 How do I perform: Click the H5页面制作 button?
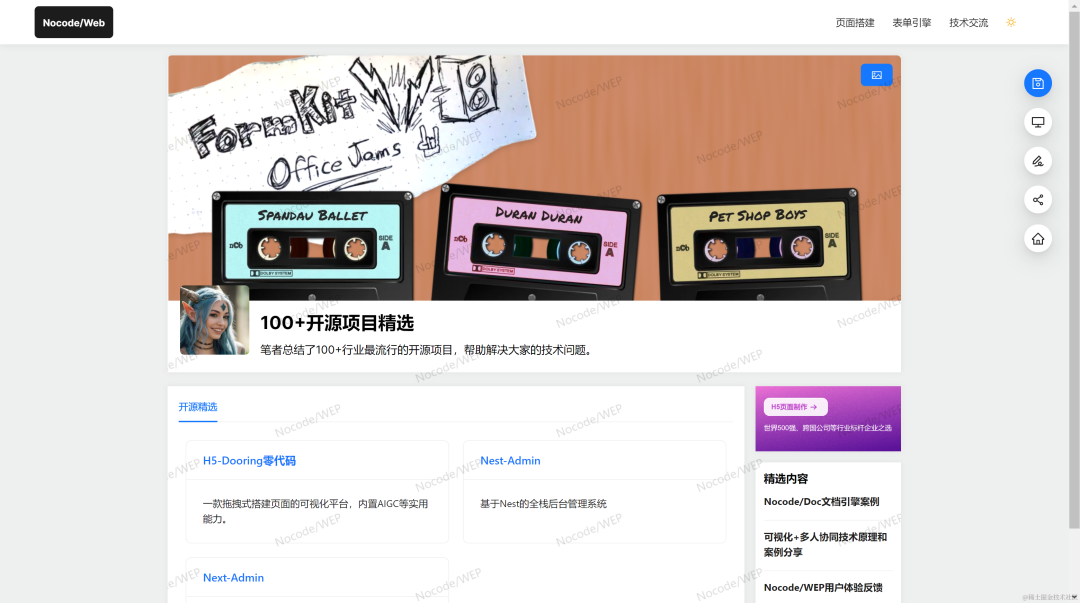tap(795, 407)
